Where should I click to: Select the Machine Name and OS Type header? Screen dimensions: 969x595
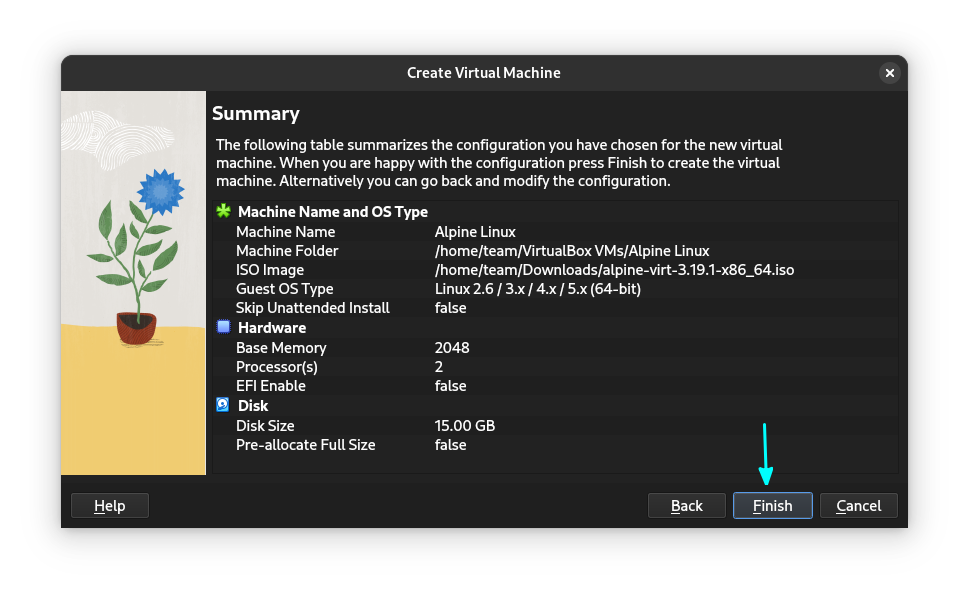(x=332, y=212)
